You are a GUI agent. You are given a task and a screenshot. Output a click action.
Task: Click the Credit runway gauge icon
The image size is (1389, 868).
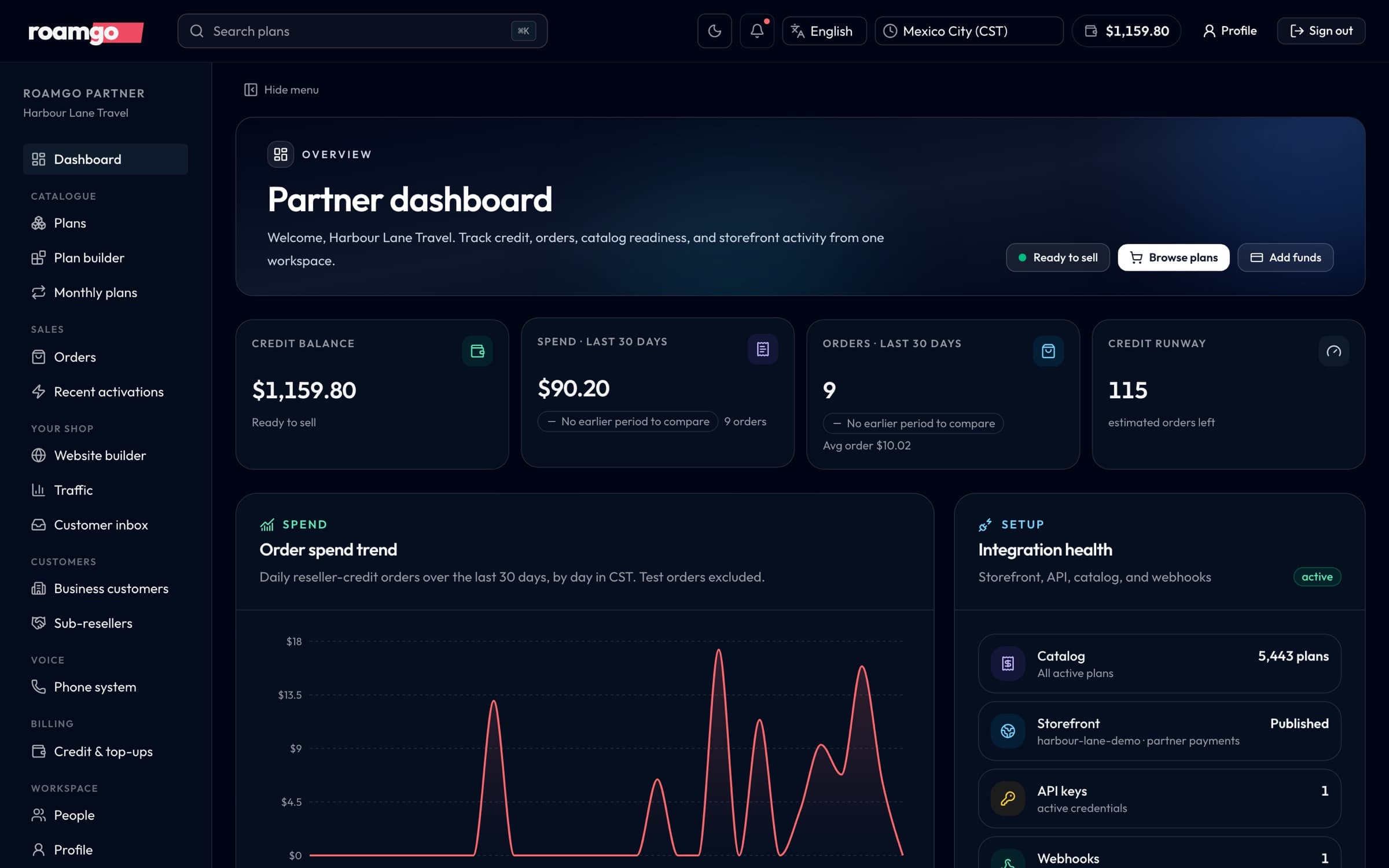click(x=1333, y=351)
